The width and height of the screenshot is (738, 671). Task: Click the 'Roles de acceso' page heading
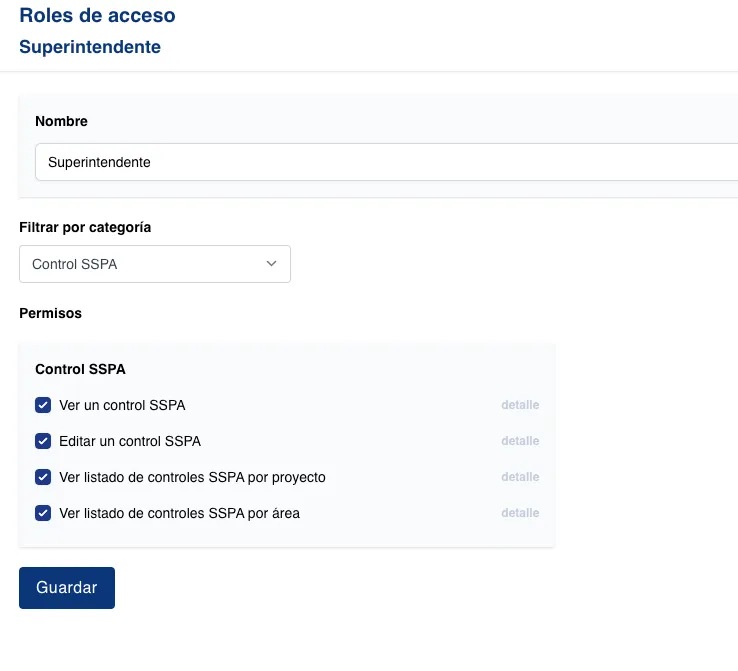[97, 16]
